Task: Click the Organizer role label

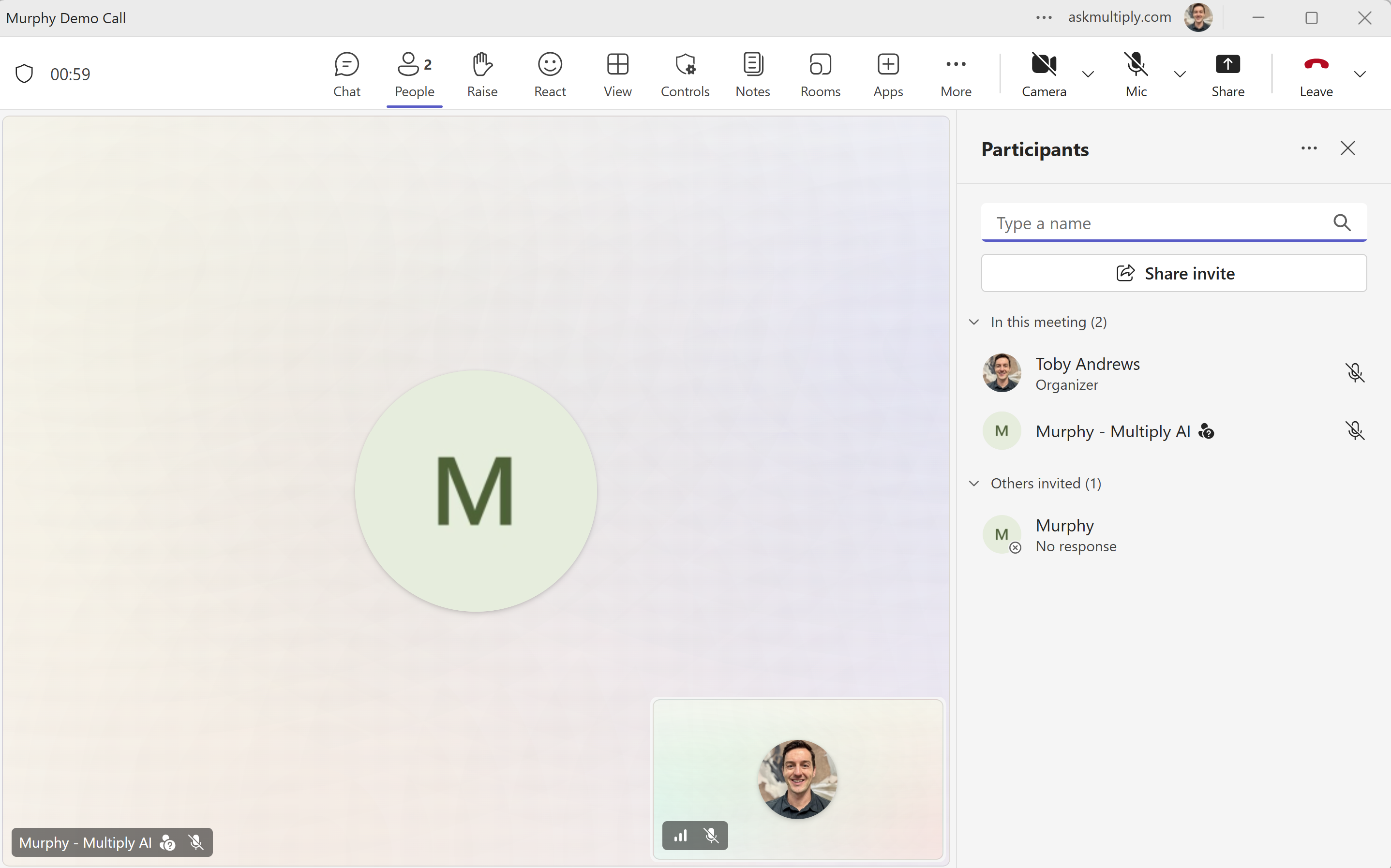Action: 1066,384
